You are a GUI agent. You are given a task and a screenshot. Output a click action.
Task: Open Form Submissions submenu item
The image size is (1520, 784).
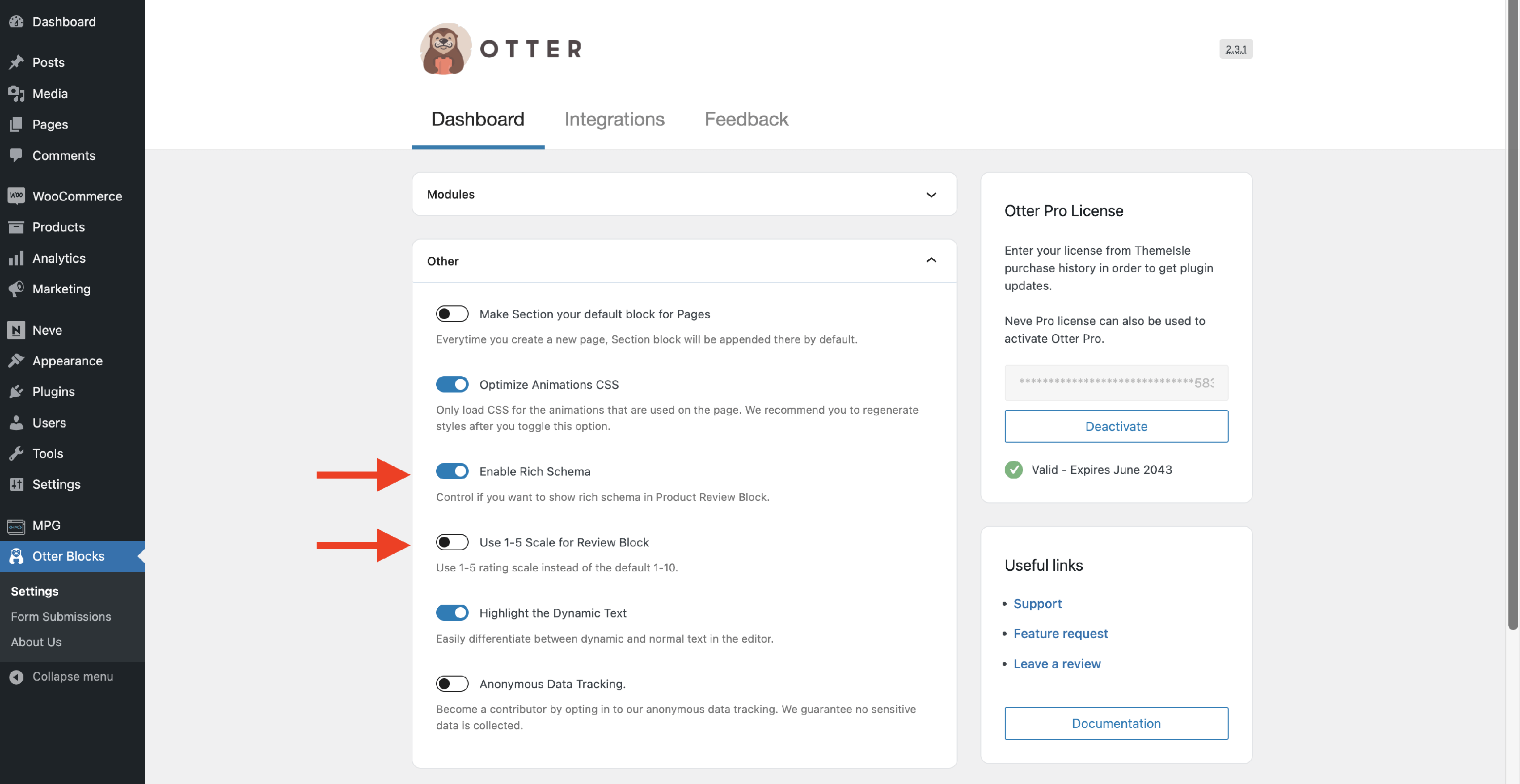[61, 616]
